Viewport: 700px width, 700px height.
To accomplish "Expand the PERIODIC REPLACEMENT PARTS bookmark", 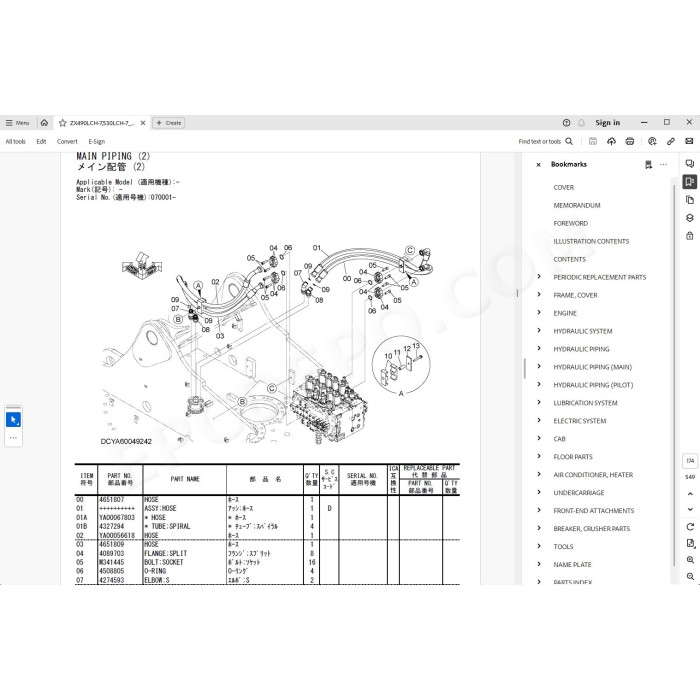I will [539, 277].
